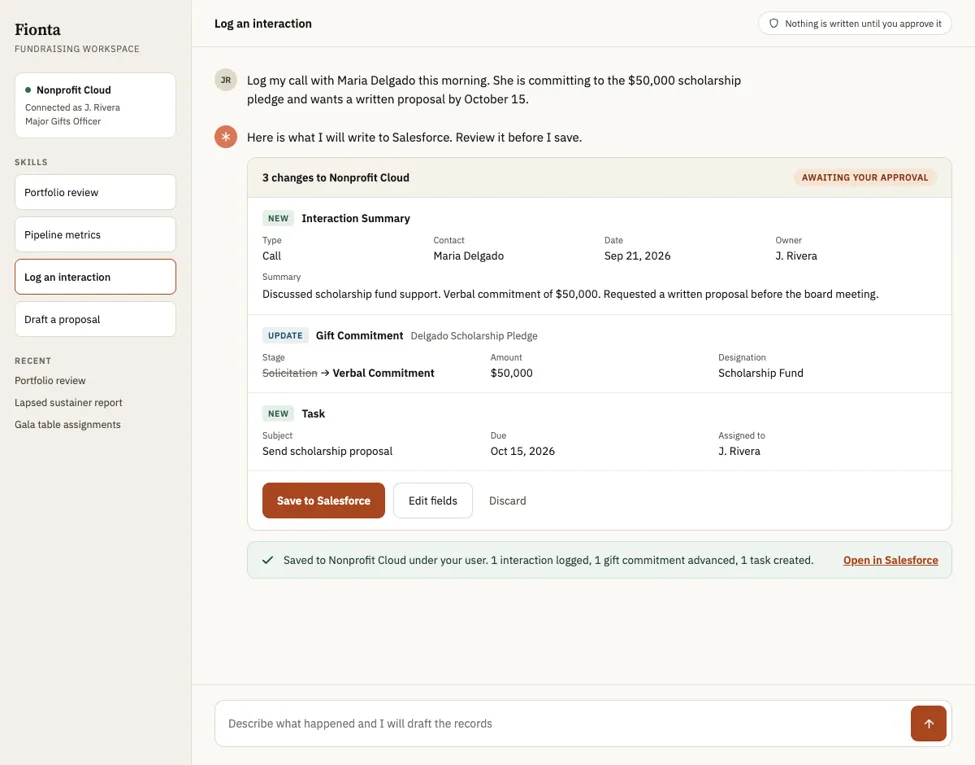Click the orange assistant asterisk avatar
This screenshot has height=765, width=975.
pyautogui.click(x=226, y=137)
